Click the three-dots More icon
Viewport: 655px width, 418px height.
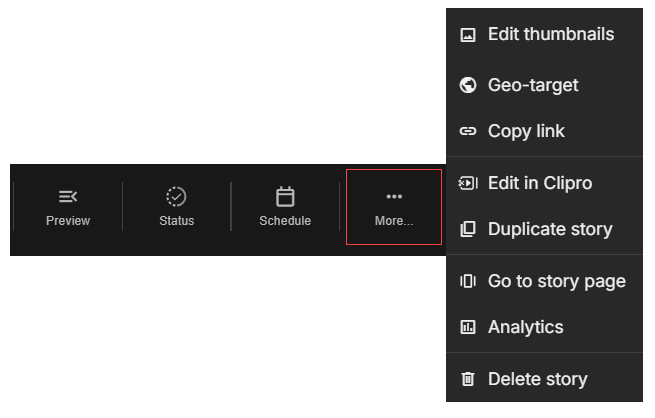pyautogui.click(x=394, y=196)
